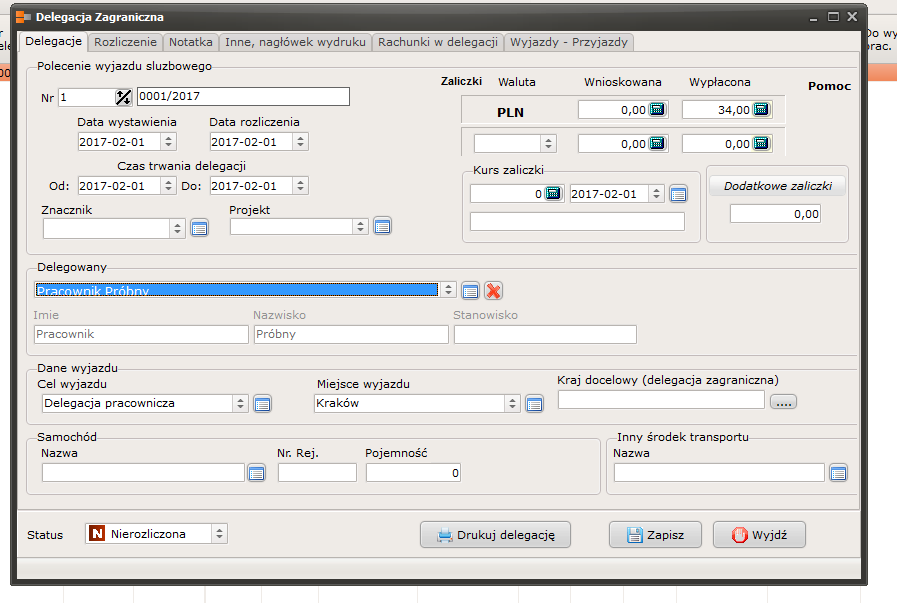Image resolution: width=897 pixels, height=603 pixels.
Task: Expand the Znacznik dropdown
Action: point(177,229)
